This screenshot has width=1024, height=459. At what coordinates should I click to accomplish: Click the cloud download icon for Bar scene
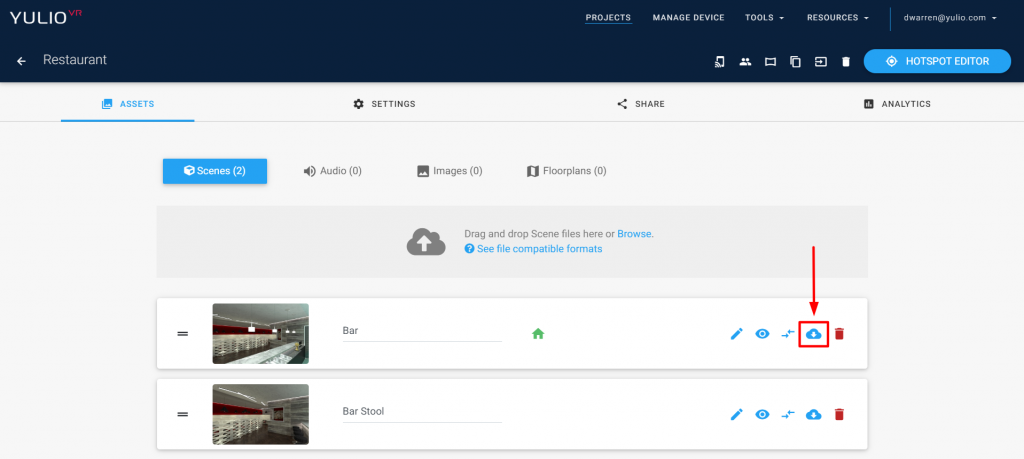tap(813, 334)
